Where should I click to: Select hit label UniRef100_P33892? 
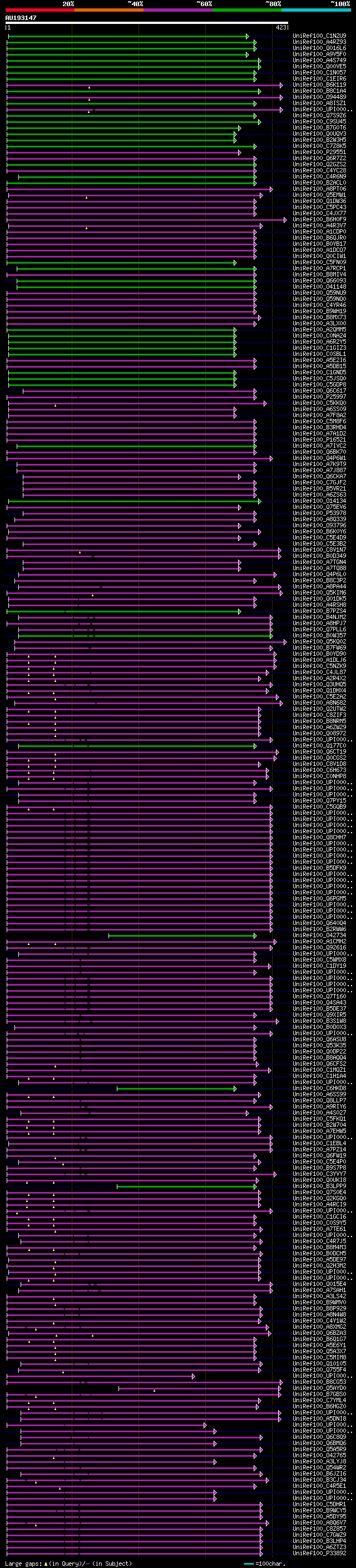coord(319,1554)
